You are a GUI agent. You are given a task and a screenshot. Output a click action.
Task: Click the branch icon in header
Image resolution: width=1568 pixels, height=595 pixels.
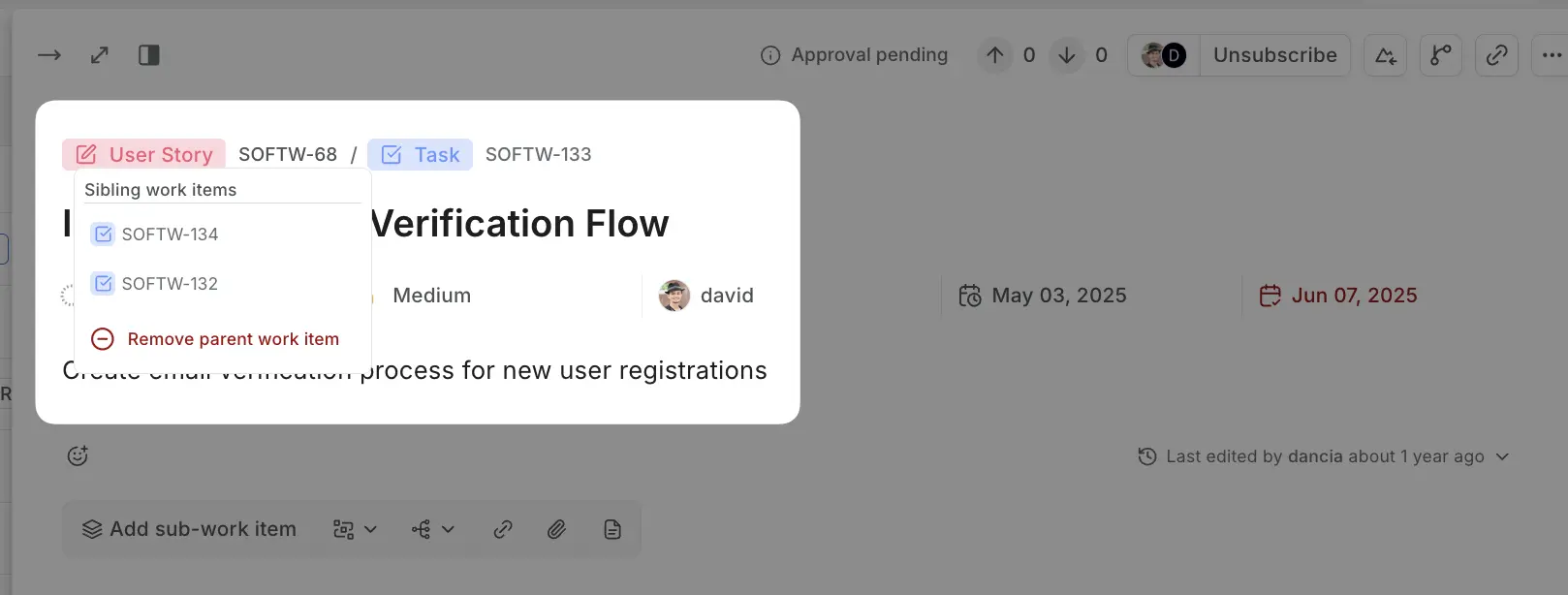[1441, 55]
